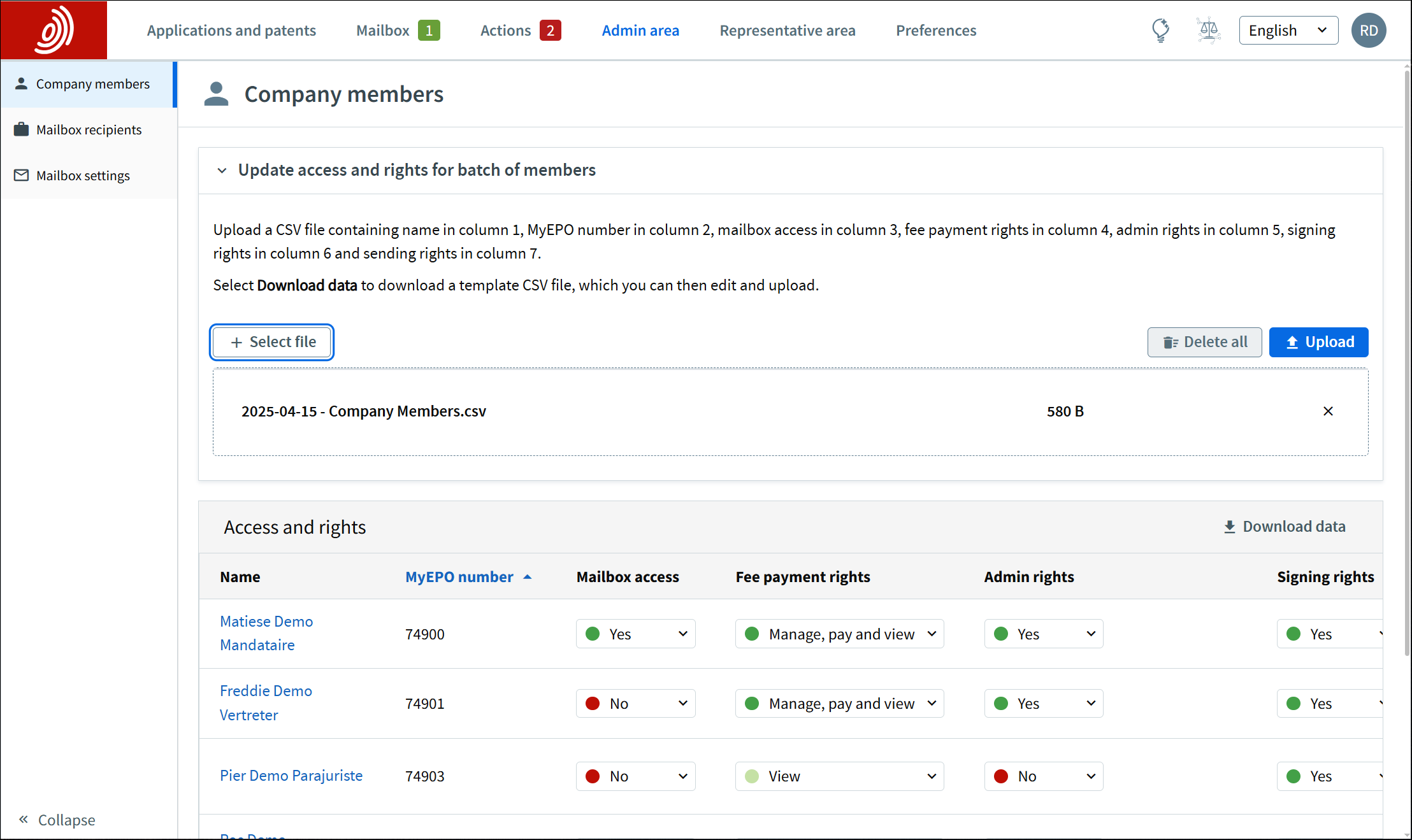Click the Mailbox recipients briefcase icon
Image resolution: width=1412 pixels, height=840 pixels.
click(22, 129)
